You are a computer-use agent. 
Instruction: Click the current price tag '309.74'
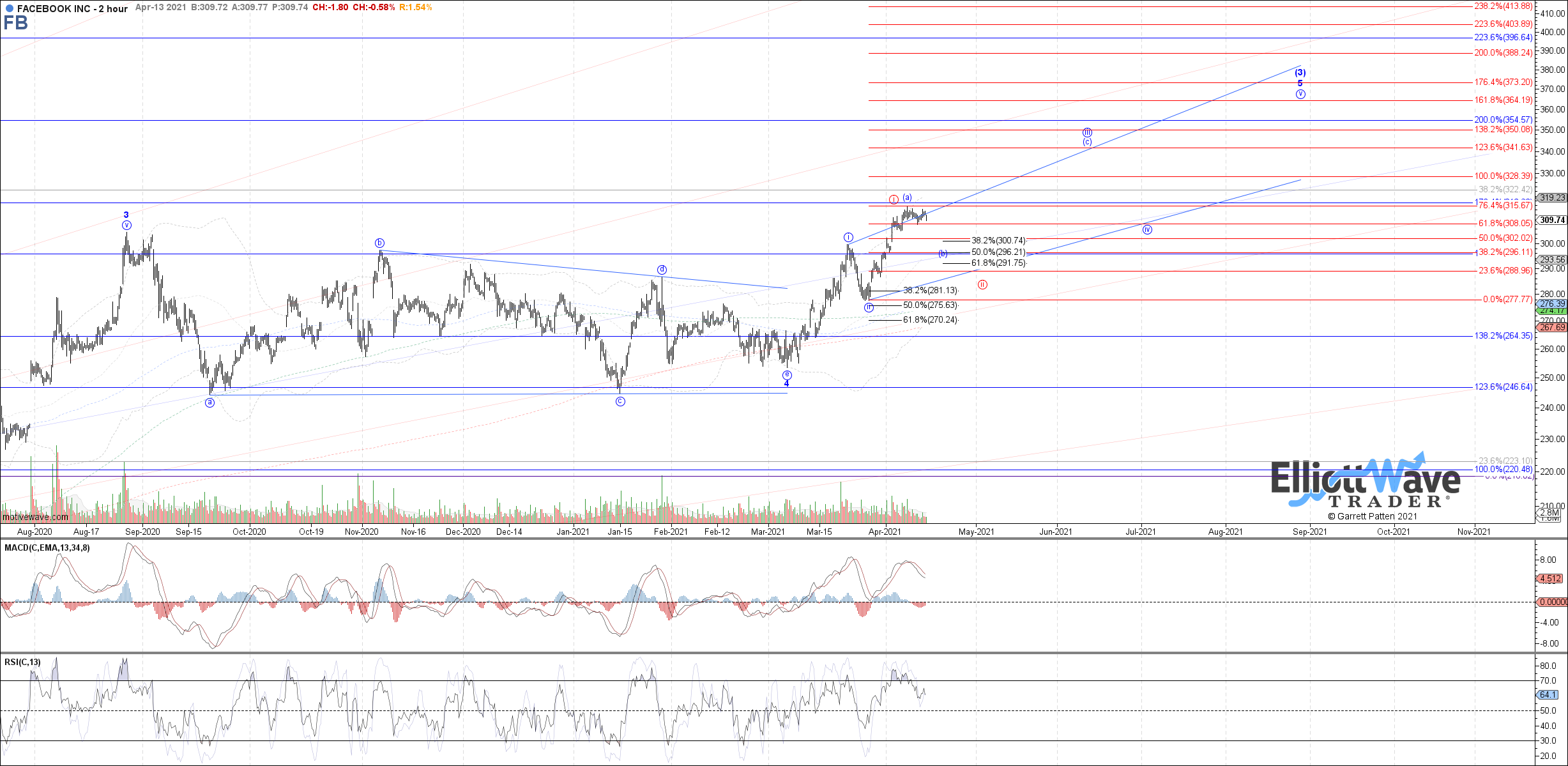click(x=1551, y=220)
